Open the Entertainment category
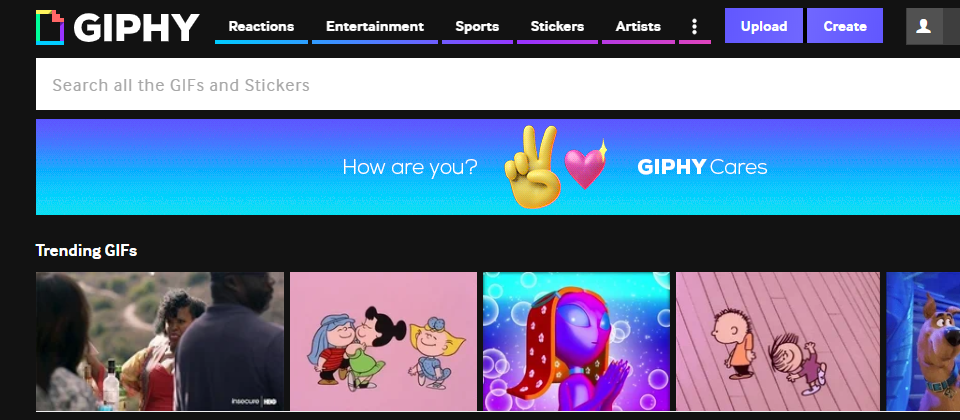This screenshot has height=420, width=960. coord(375,26)
